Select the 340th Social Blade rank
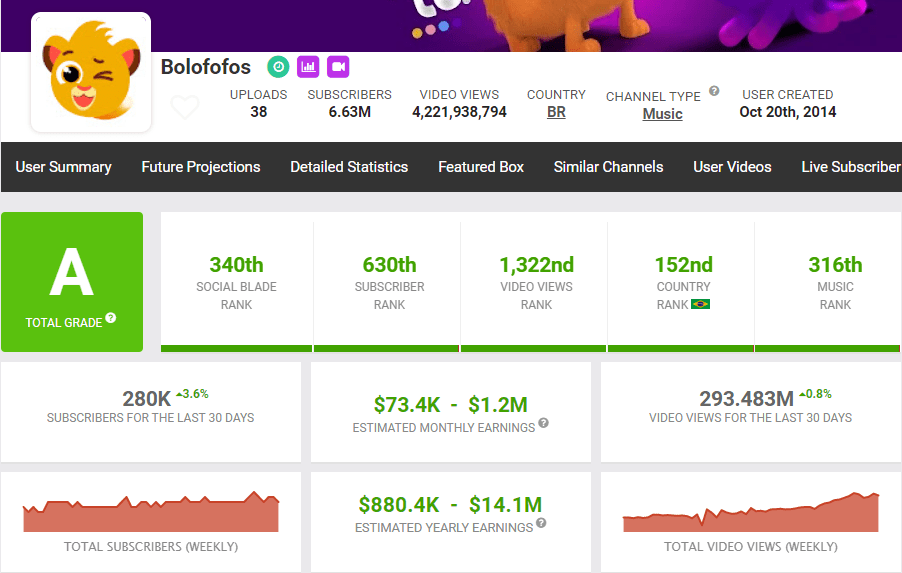 [236, 265]
